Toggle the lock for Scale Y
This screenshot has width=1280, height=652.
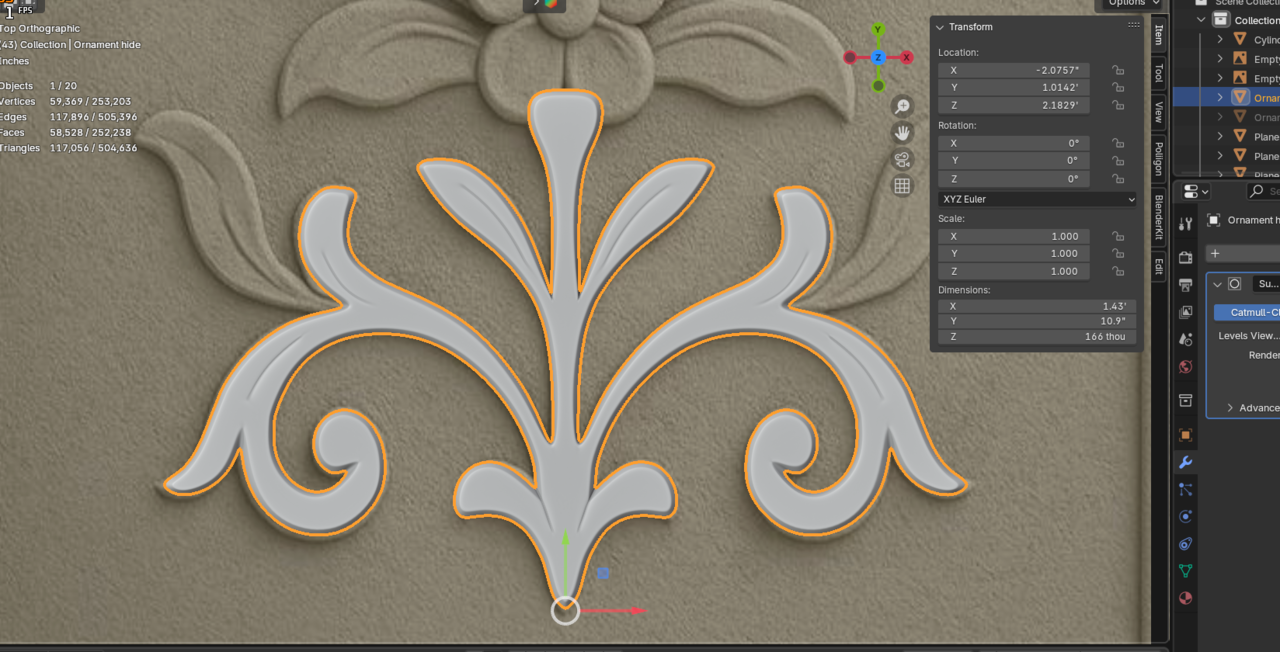(x=1118, y=253)
